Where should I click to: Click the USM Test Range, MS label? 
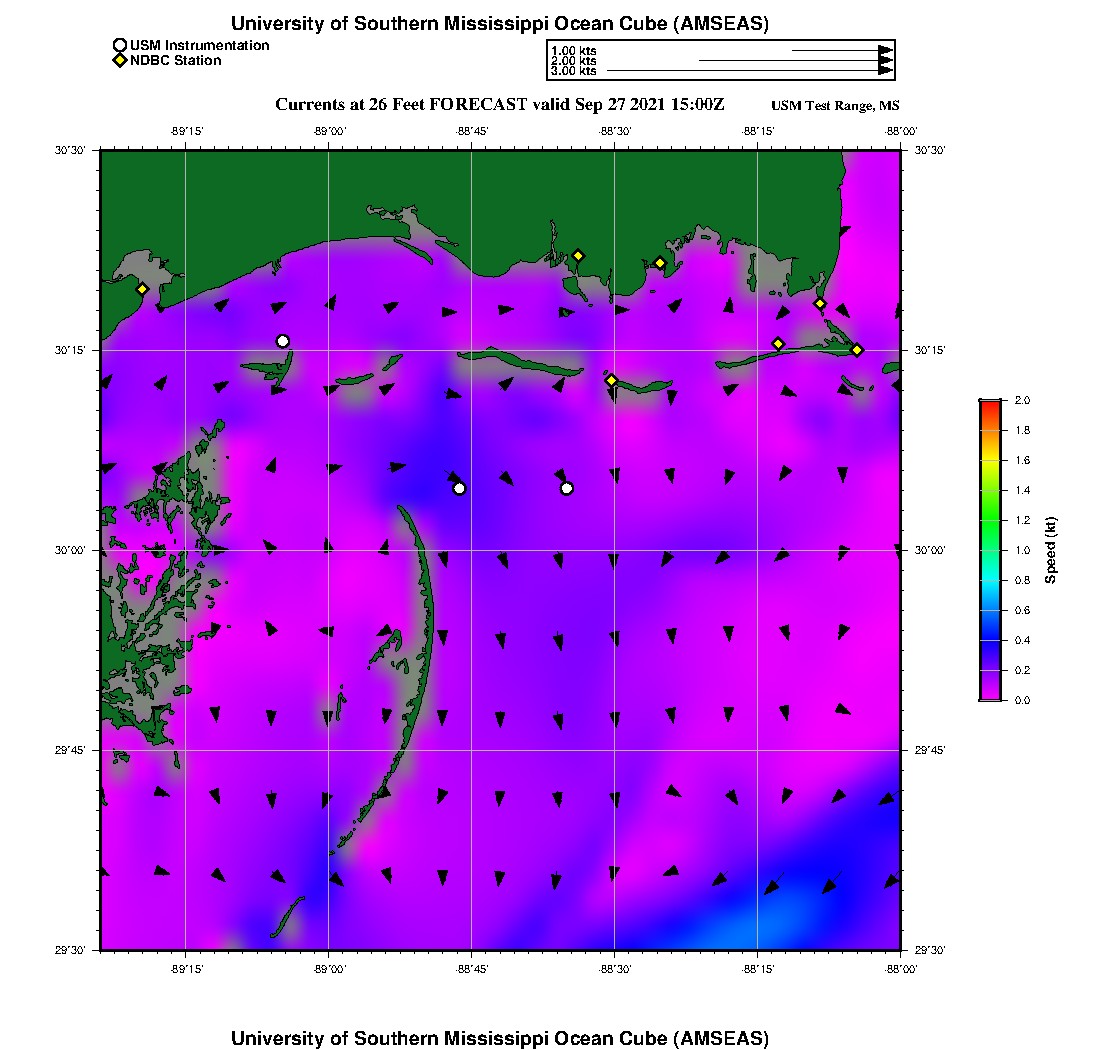(835, 106)
